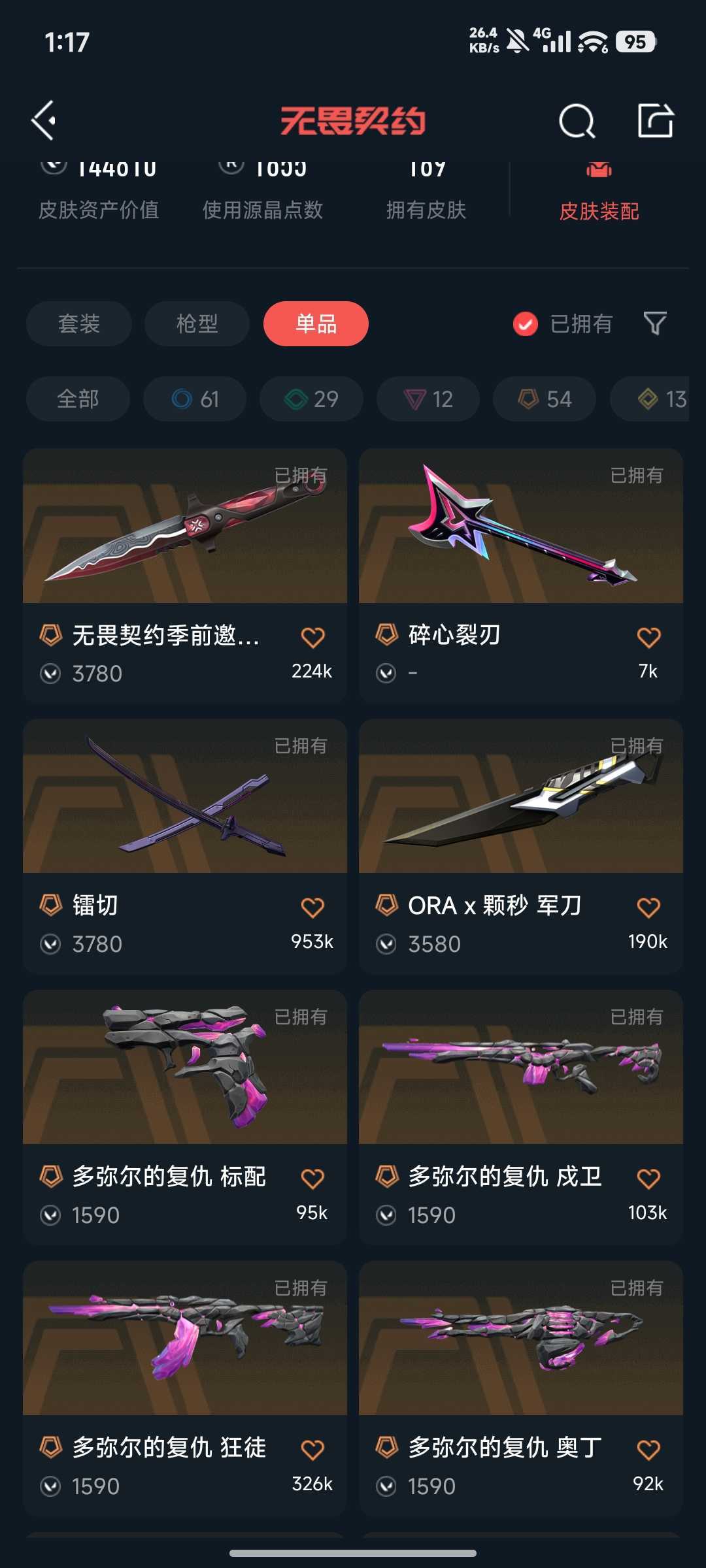This screenshot has width=706, height=1568.
Task: Tap the share icon in header
Action: (655, 120)
